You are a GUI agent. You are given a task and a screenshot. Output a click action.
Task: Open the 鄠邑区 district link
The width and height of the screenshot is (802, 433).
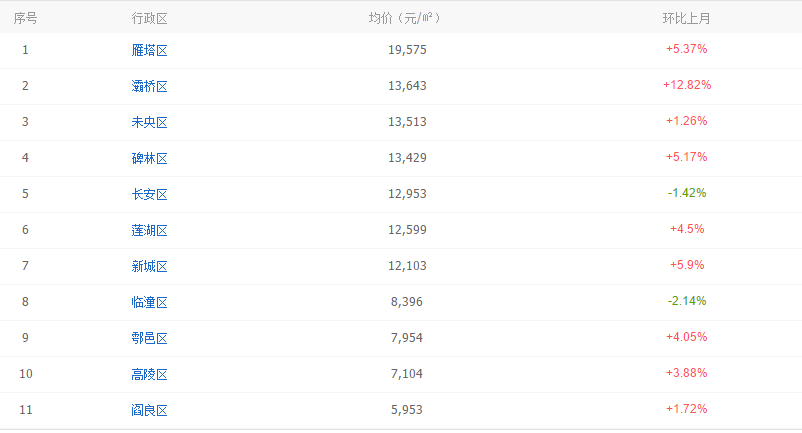pyautogui.click(x=149, y=338)
